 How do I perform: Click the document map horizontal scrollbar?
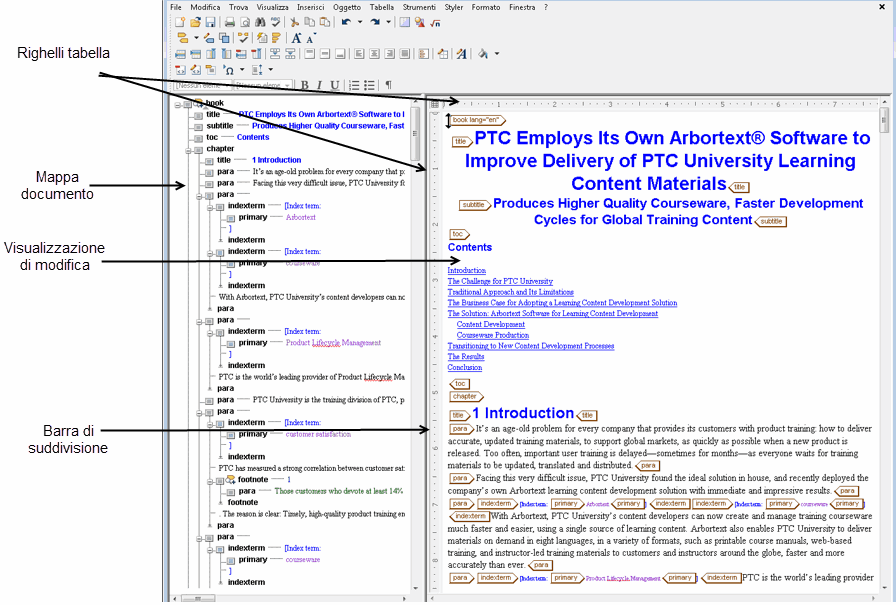tap(291, 598)
